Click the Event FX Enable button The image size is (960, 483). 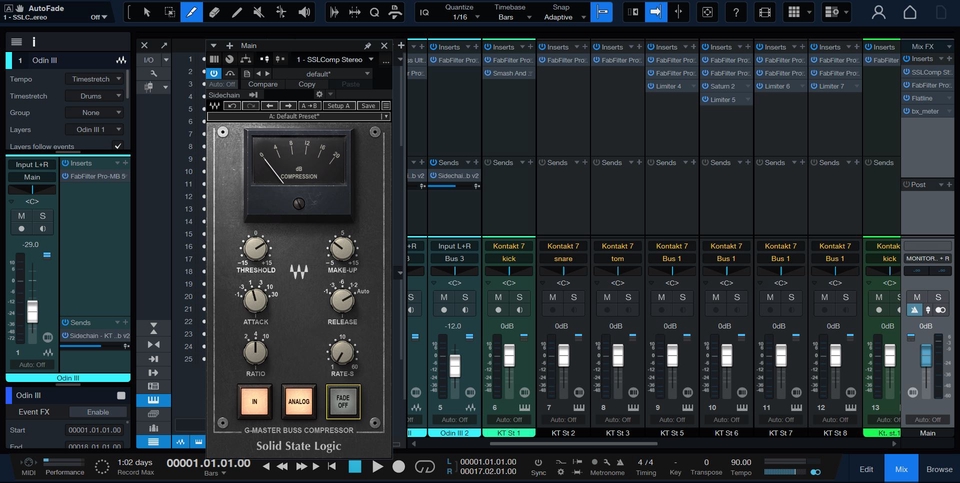pyautogui.click(x=98, y=412)
